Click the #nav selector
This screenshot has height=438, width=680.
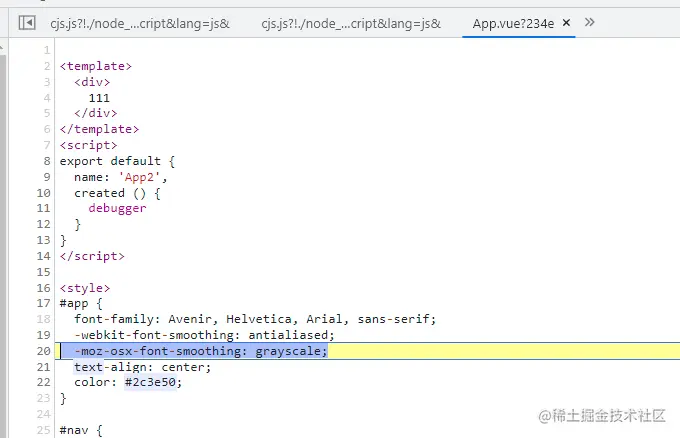pyautogui.click(x=74, y=430)
